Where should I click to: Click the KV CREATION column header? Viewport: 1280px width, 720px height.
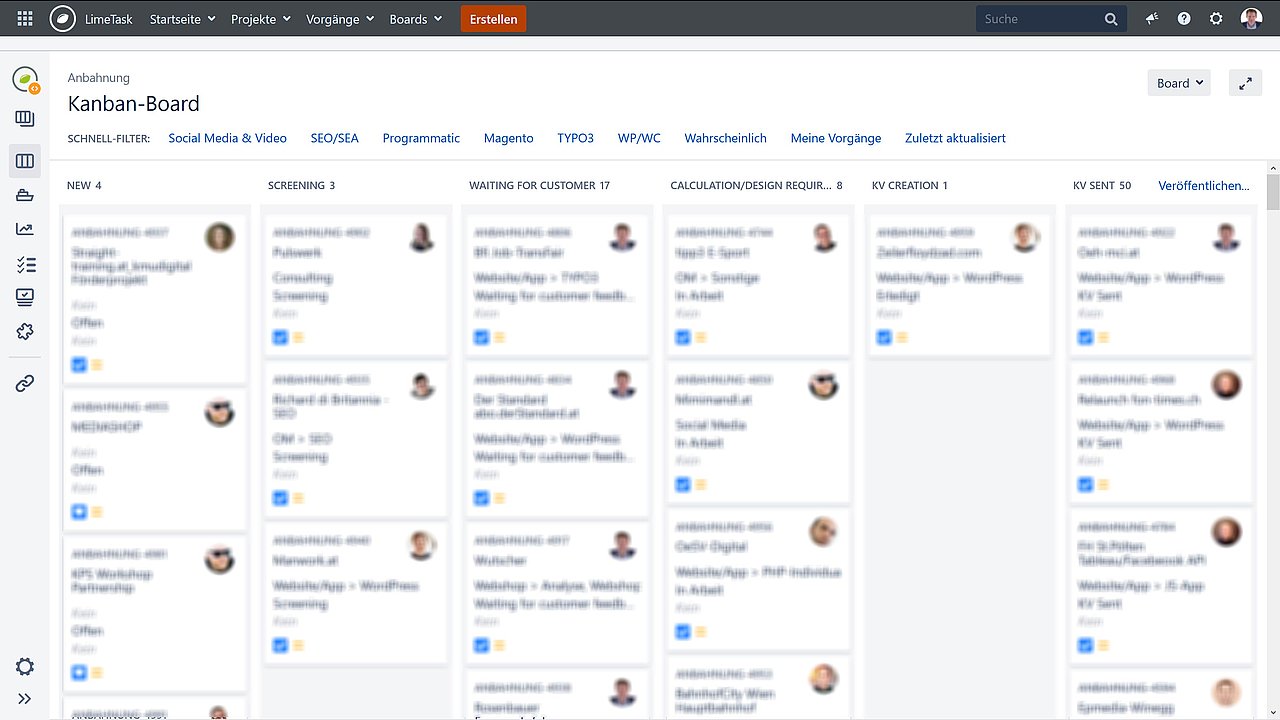[909, 185]
